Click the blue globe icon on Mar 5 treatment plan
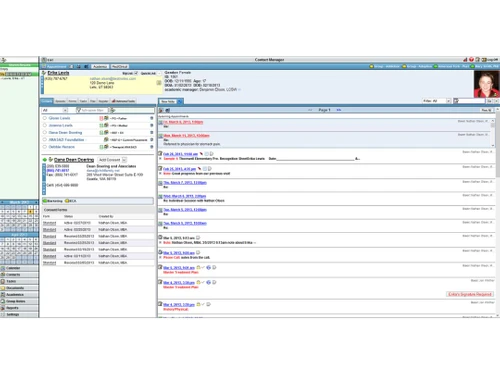 (x=209, y=267)
